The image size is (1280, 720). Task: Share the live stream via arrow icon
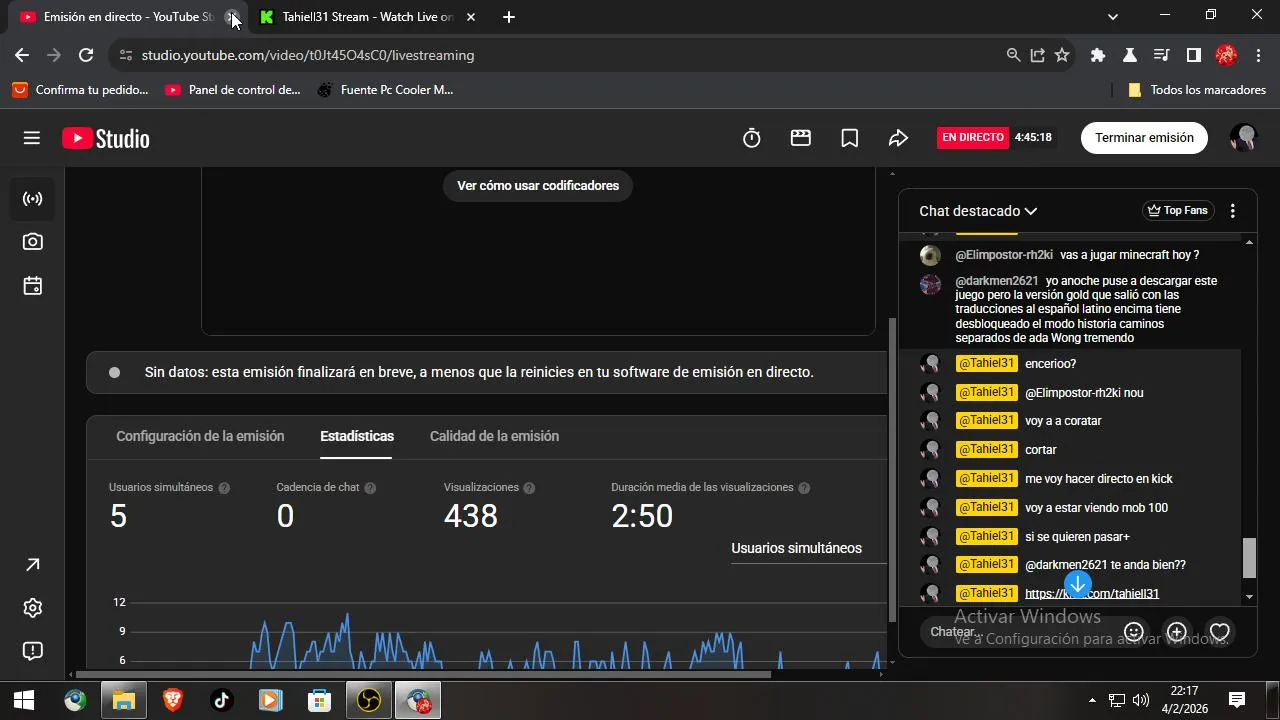point(898,138)
